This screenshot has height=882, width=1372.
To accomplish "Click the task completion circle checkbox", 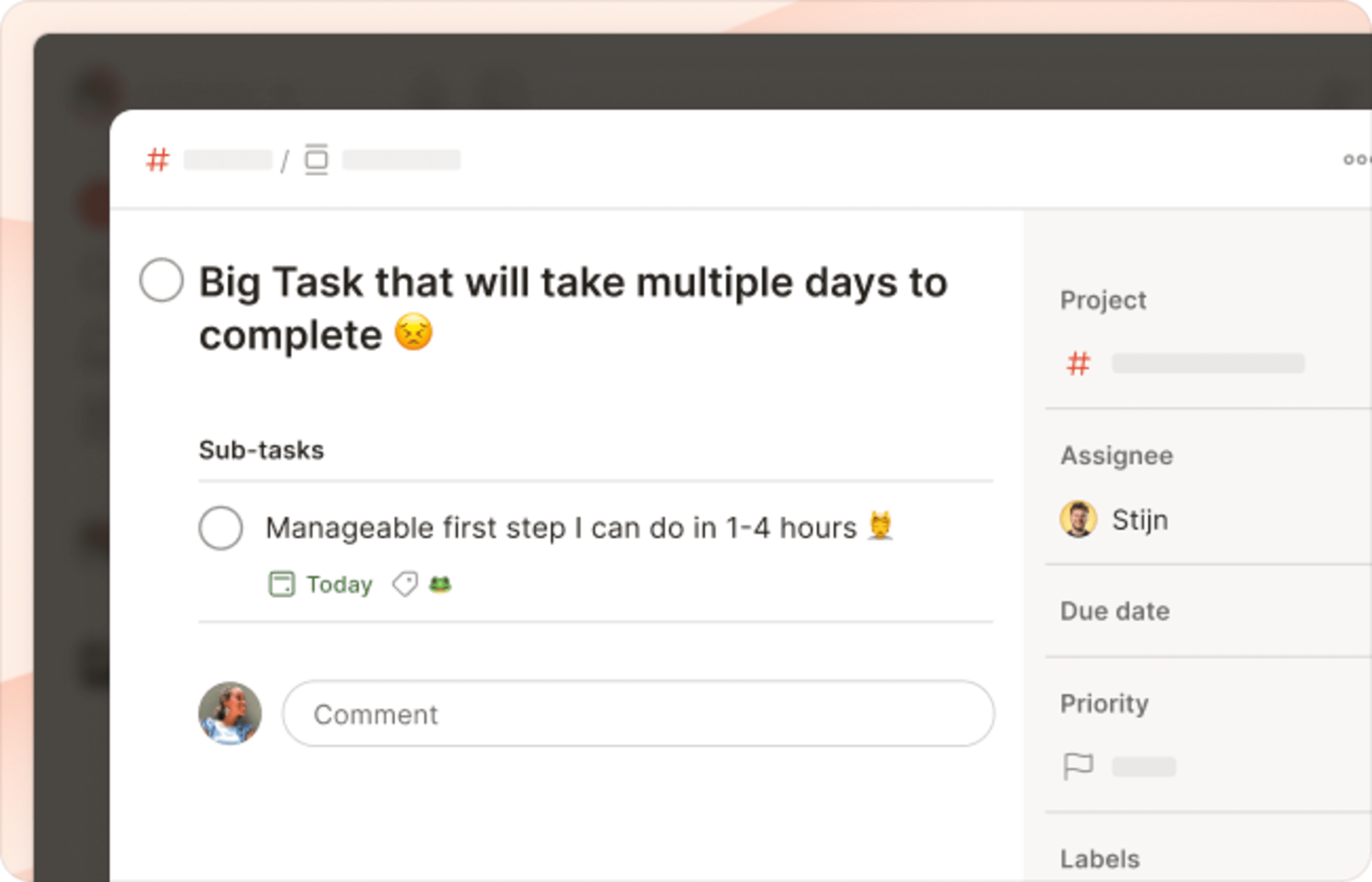I will [x=164, y=282].
